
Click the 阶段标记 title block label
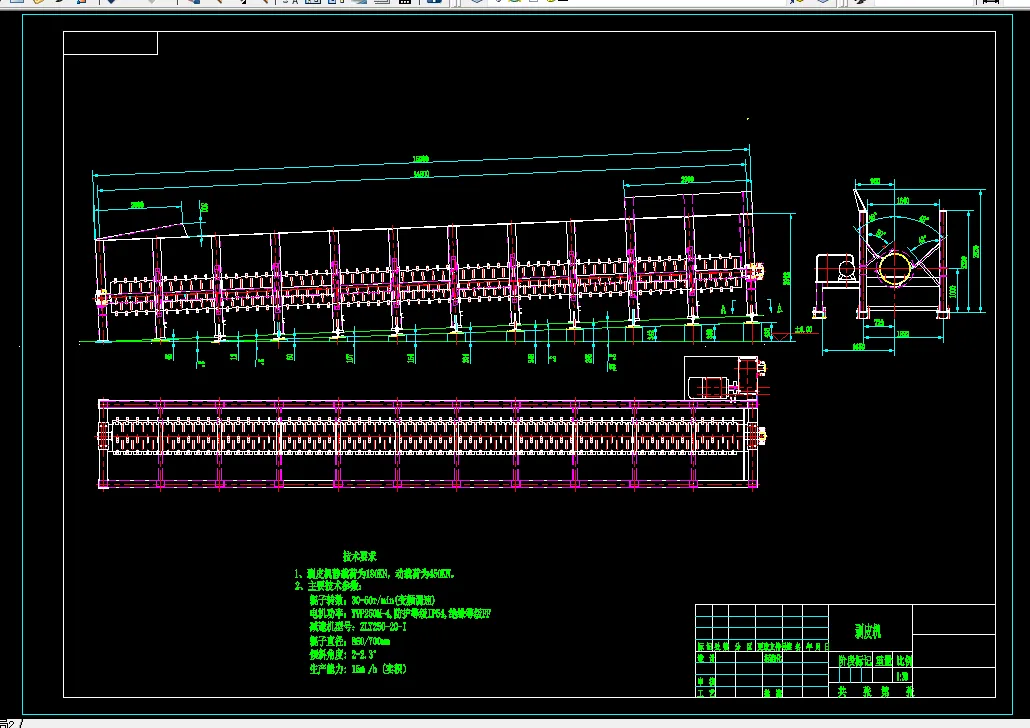[x=855, y=660]
